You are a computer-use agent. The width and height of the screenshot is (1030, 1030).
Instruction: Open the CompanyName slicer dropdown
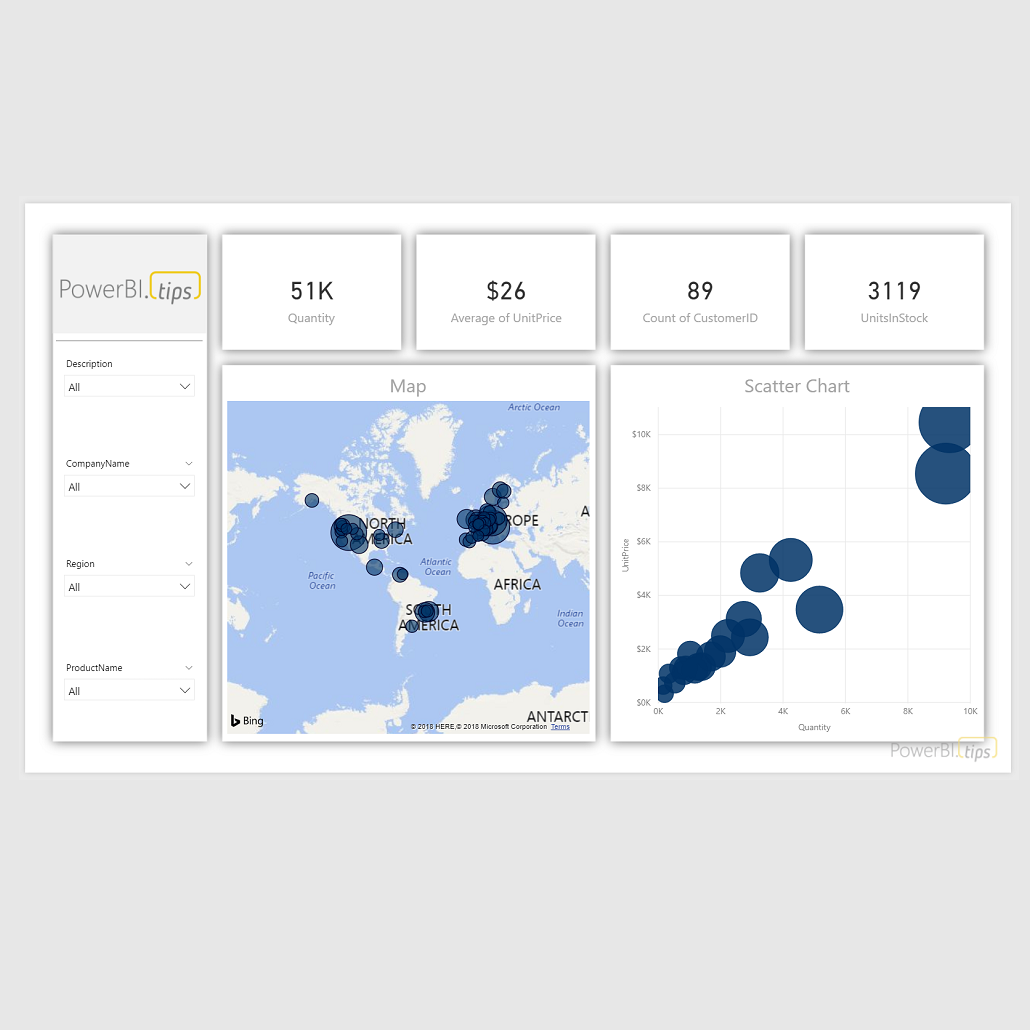click(129, 487)
